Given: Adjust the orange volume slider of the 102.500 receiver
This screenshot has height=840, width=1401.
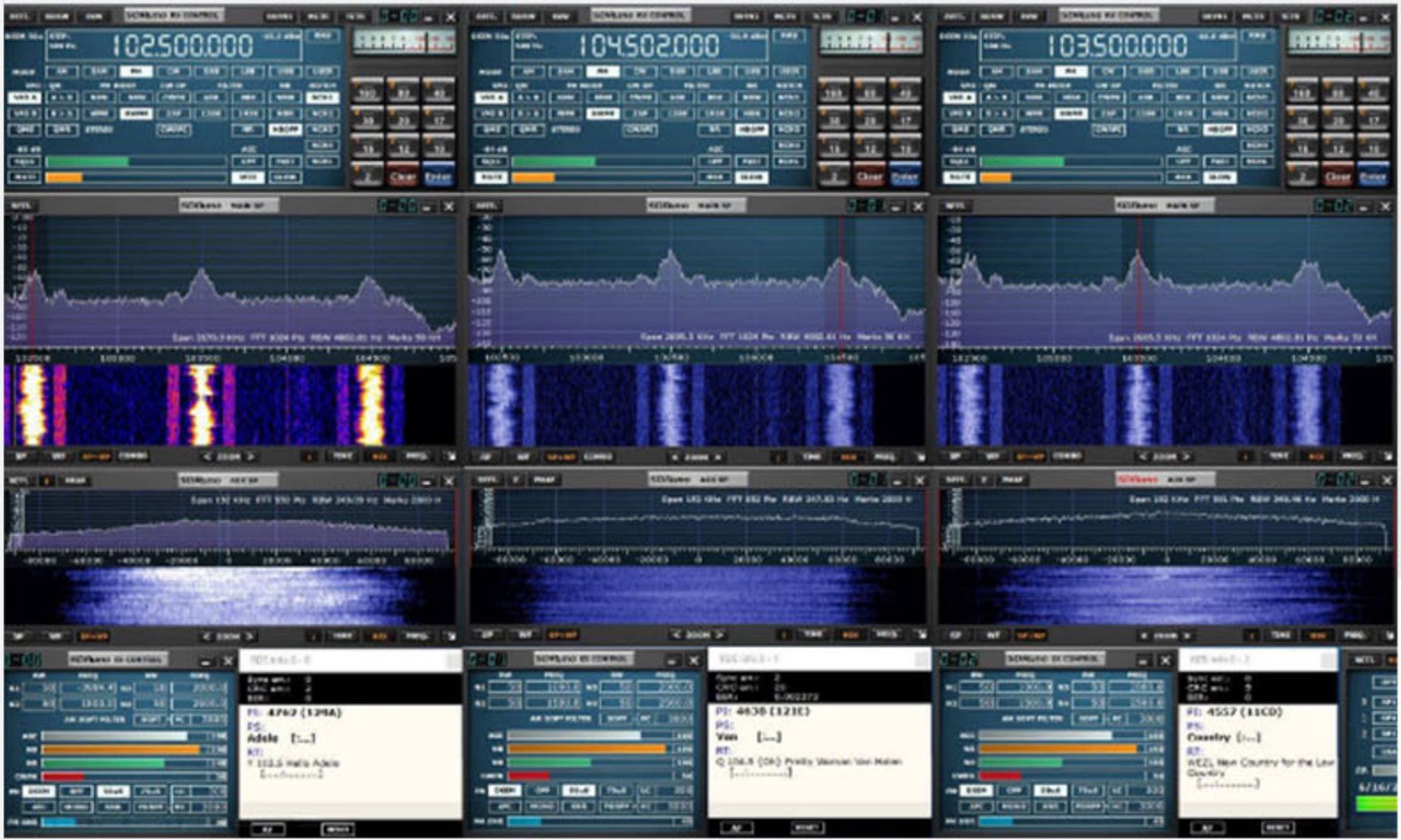Looking at the screenshot, I should [x=135, y=177].
